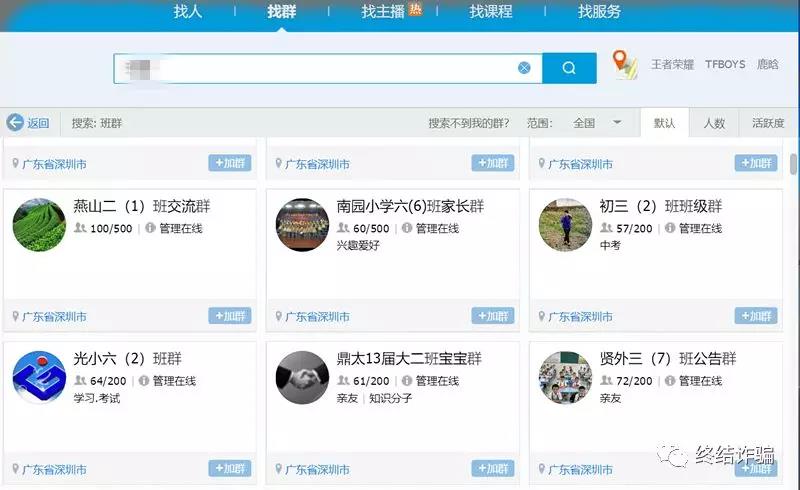
Task: Switch to the 找主播 tab
Action: coord(382,11)
